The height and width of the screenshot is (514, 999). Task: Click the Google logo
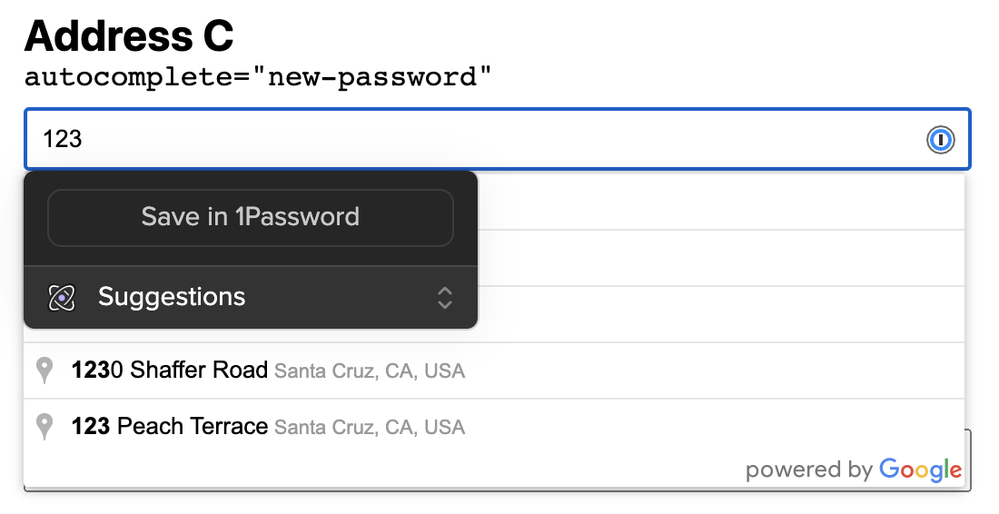click(x=920, y=469)
